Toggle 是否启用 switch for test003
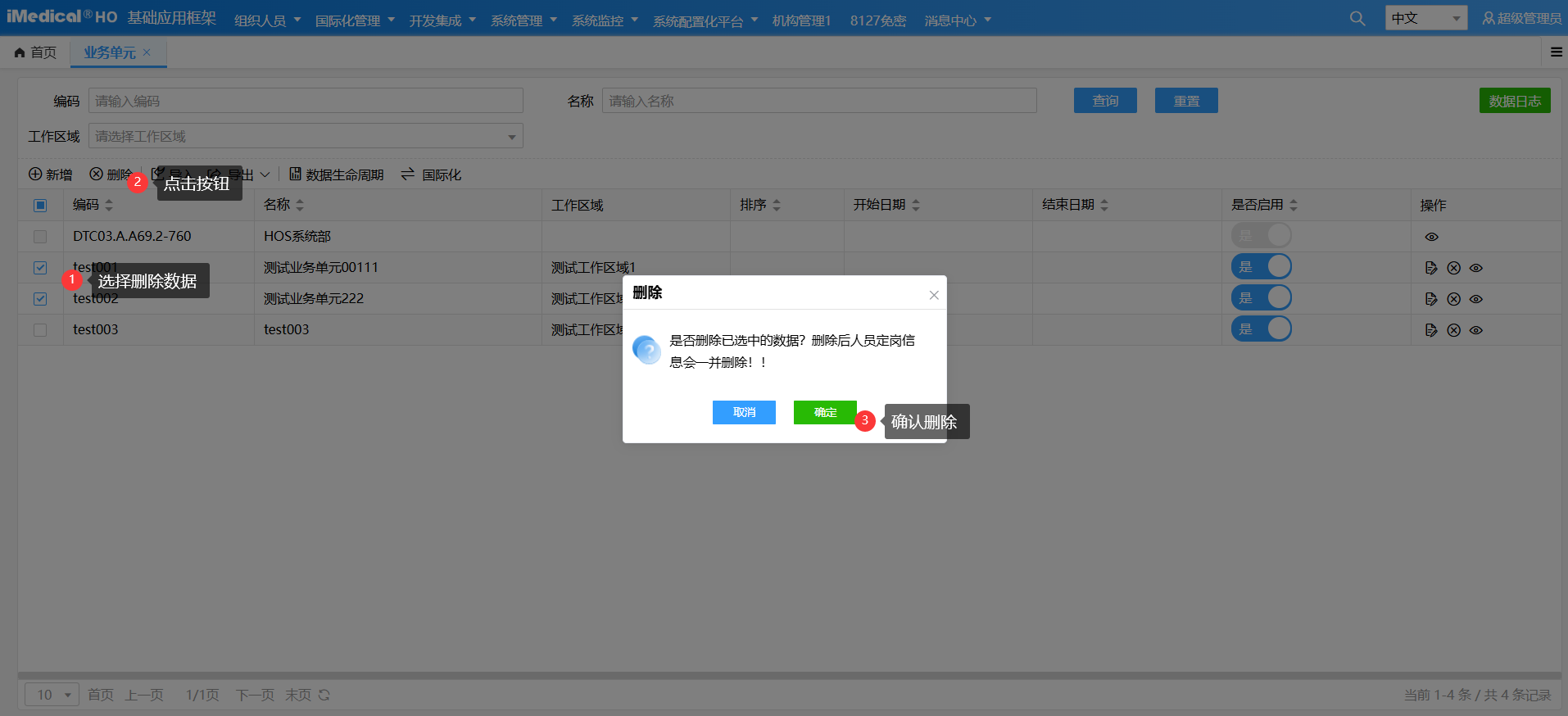The width and height of the screenshot is (1568, 716). click(1261, 329)
